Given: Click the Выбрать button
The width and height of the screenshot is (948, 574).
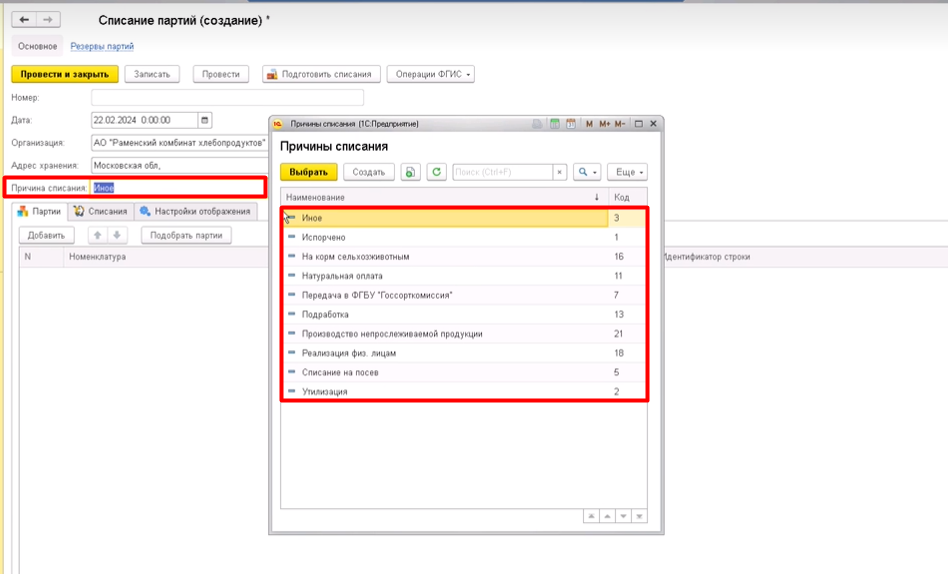Looking at the screenshot, I should [x=308, y=172].
